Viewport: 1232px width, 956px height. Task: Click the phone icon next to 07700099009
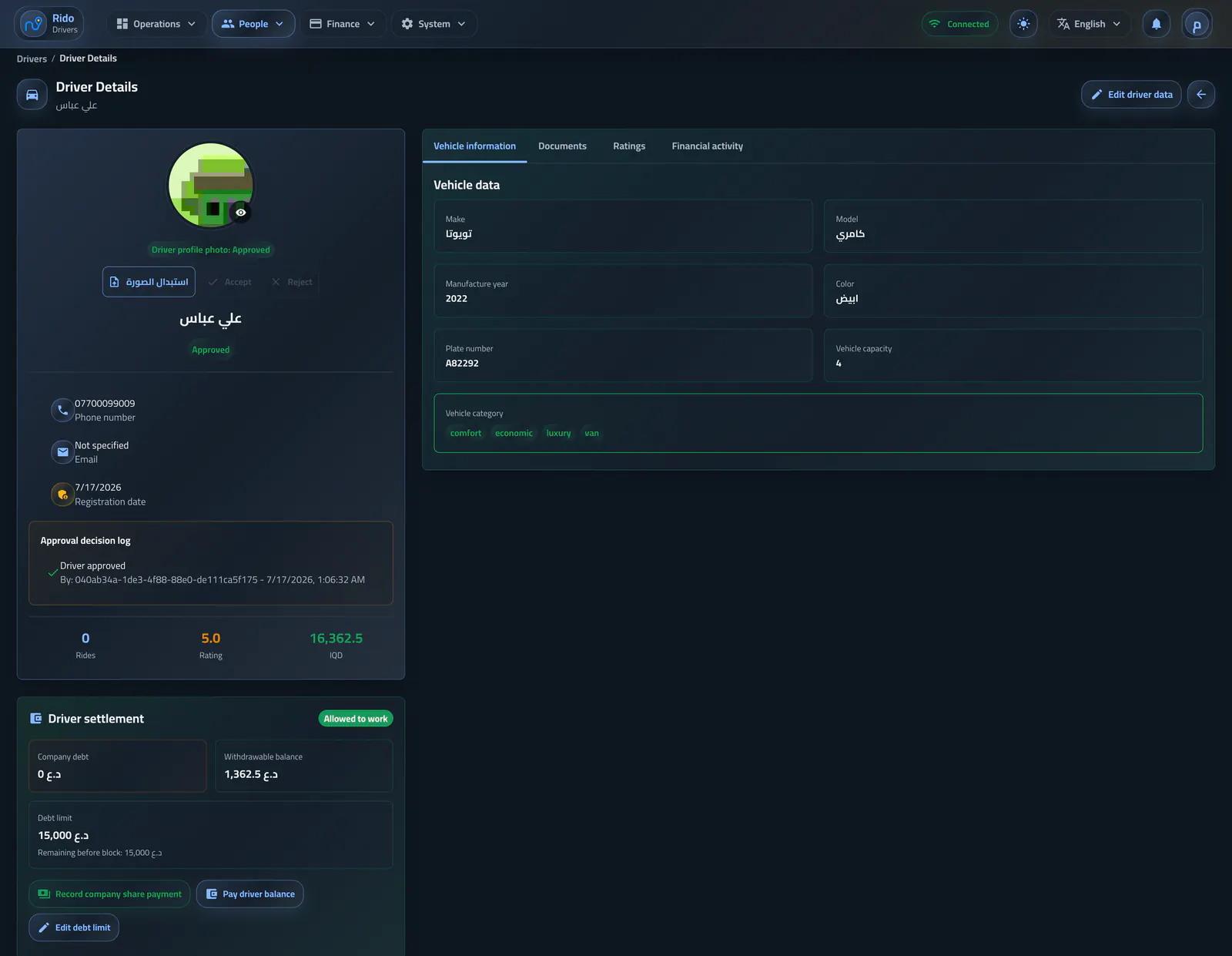62,410
